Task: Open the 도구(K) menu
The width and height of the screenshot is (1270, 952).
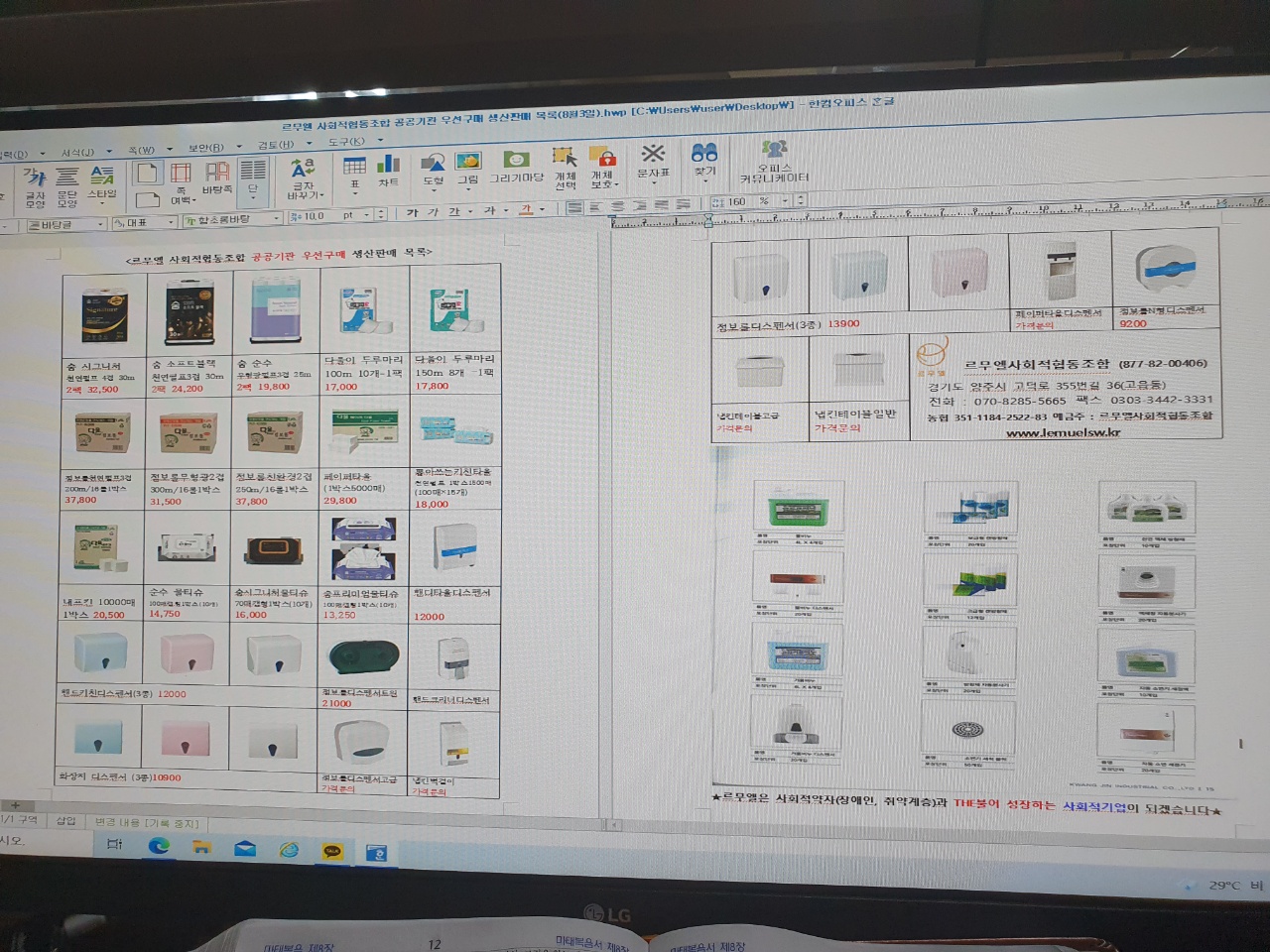Action: (x=346, y=142)
